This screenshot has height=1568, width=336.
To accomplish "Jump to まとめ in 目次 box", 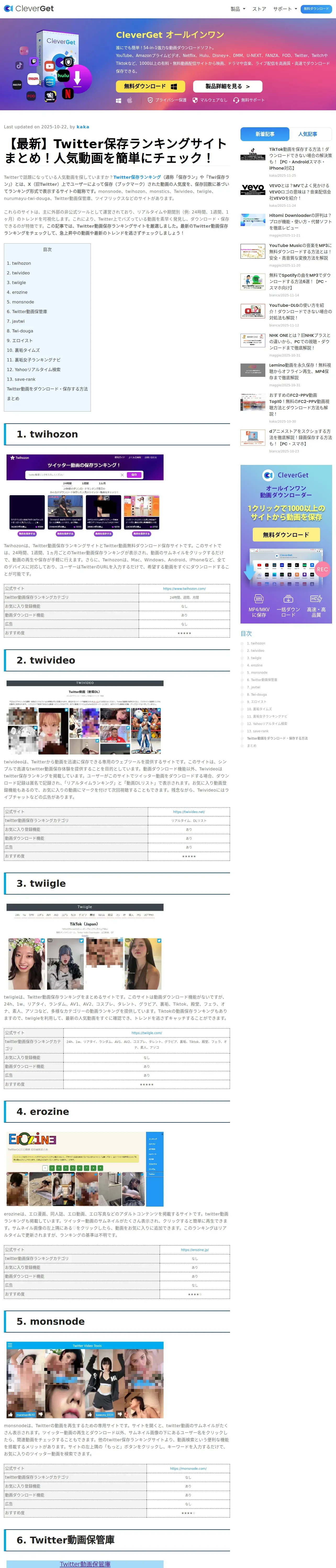I will [x=13, y=399].
